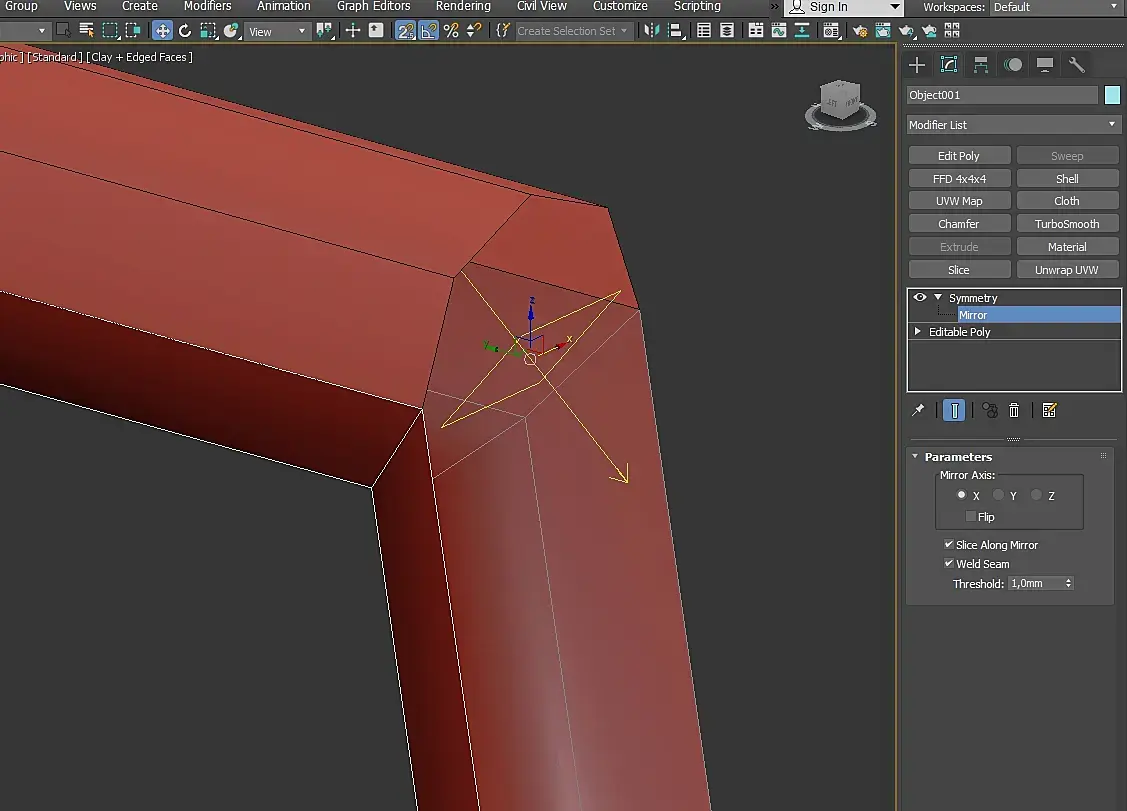Screen dimensions: 1127x811
Task: Toggle Window/Crossing selection mode
Action: pos(133,31)
